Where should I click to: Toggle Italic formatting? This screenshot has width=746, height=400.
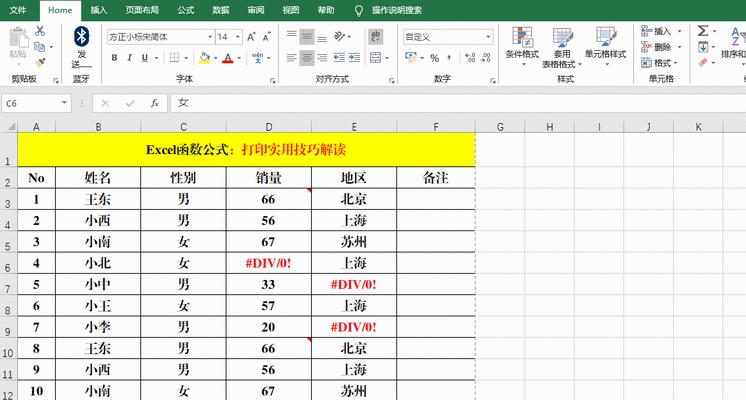(x=129, y=58)
